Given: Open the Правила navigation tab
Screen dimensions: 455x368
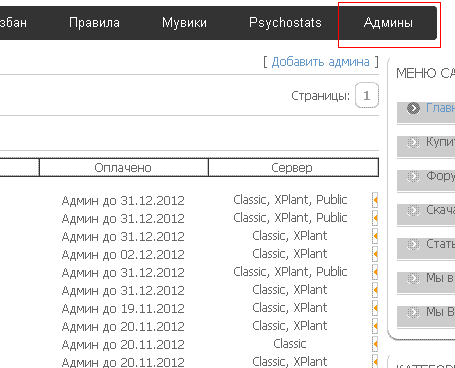Looking at the screenshot, I should click(x=94, y=23).
